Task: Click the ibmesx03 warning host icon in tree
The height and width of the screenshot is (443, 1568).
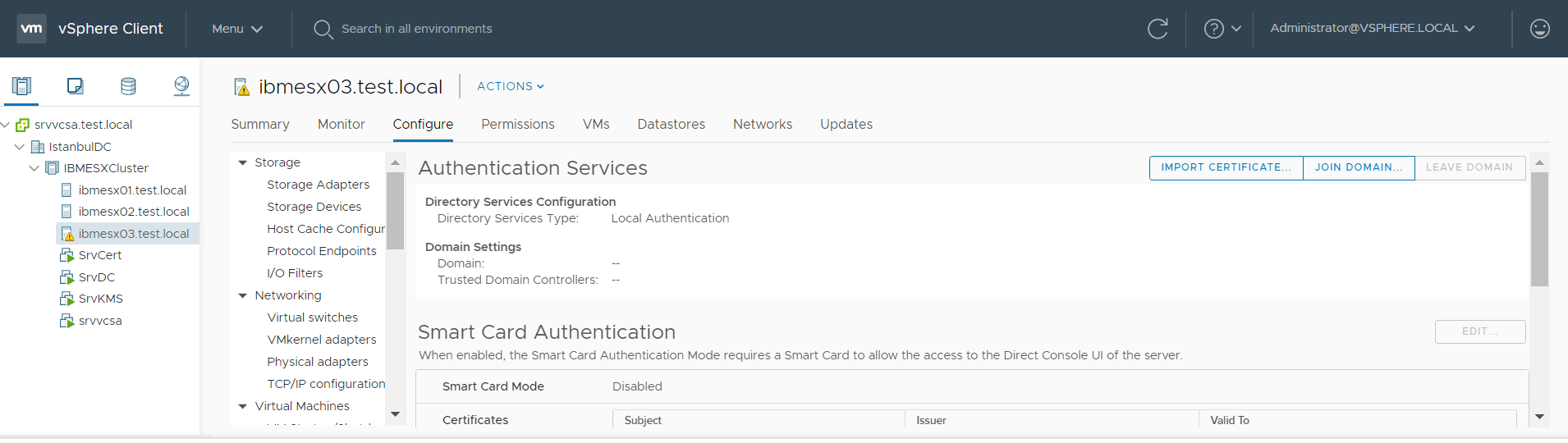Action: 67,234
